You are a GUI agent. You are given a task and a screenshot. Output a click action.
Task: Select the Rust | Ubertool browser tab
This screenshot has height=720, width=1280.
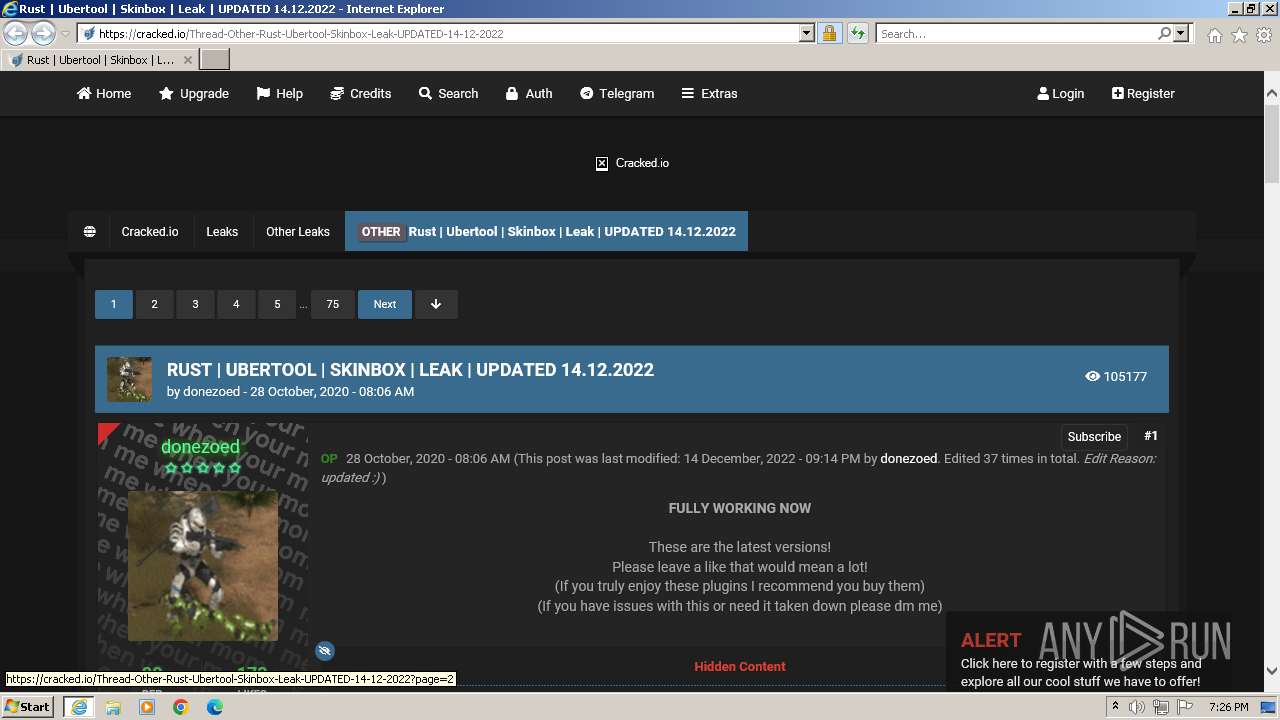coord(100,60)
